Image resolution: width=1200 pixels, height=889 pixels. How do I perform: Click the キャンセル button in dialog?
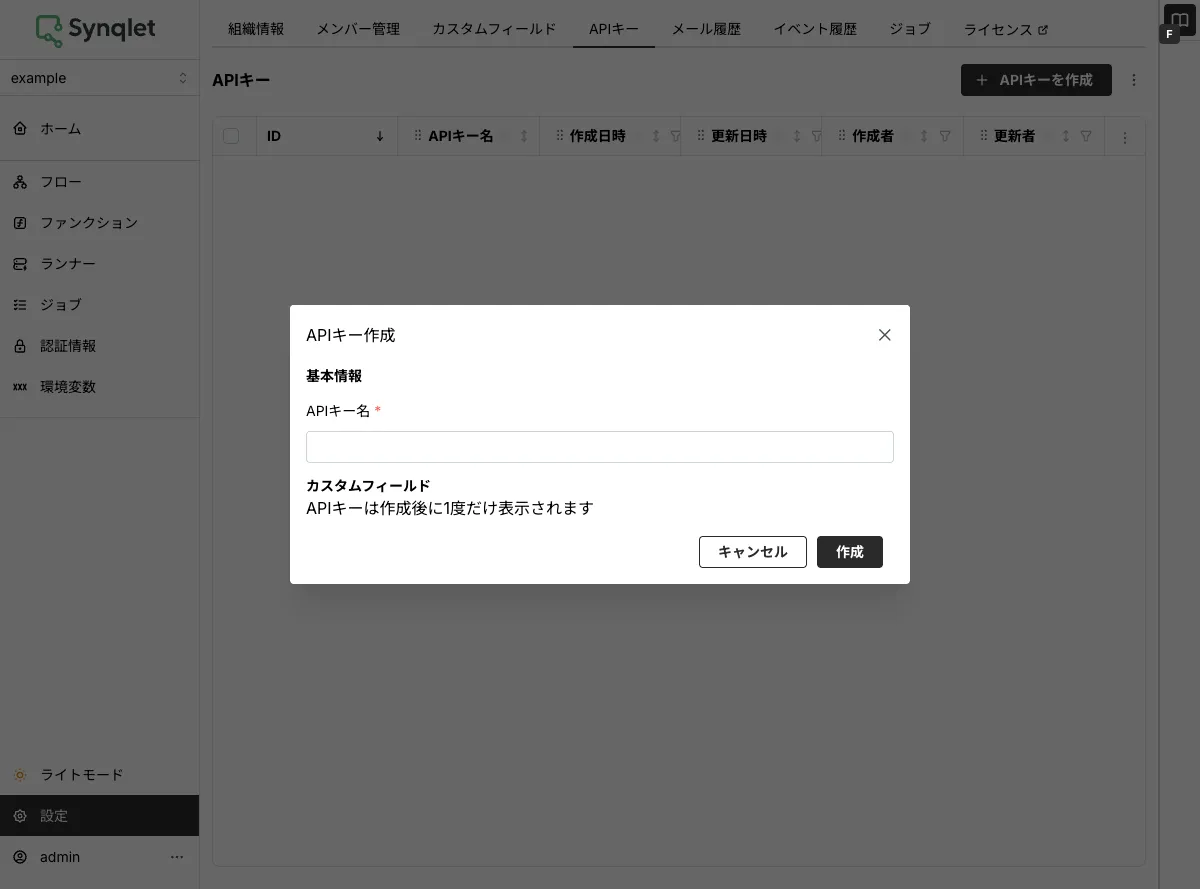753,552
